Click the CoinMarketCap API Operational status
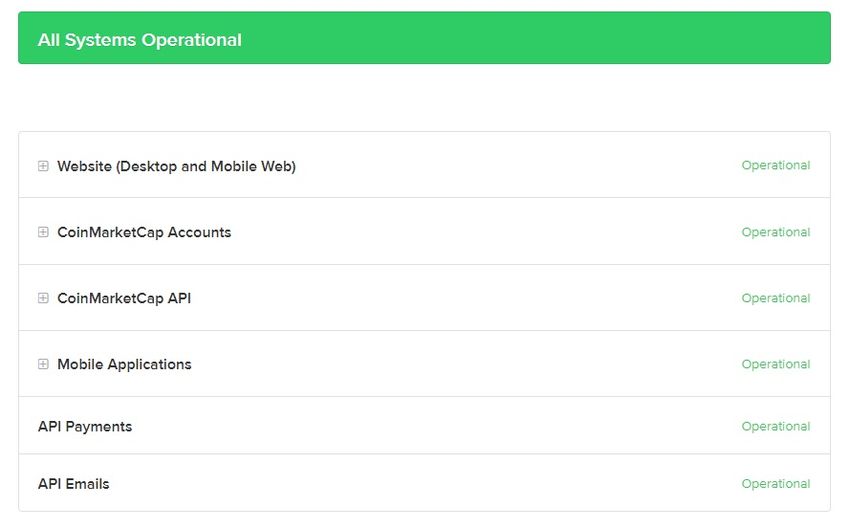This screenshot has height=529, width=850. point(775,298)
